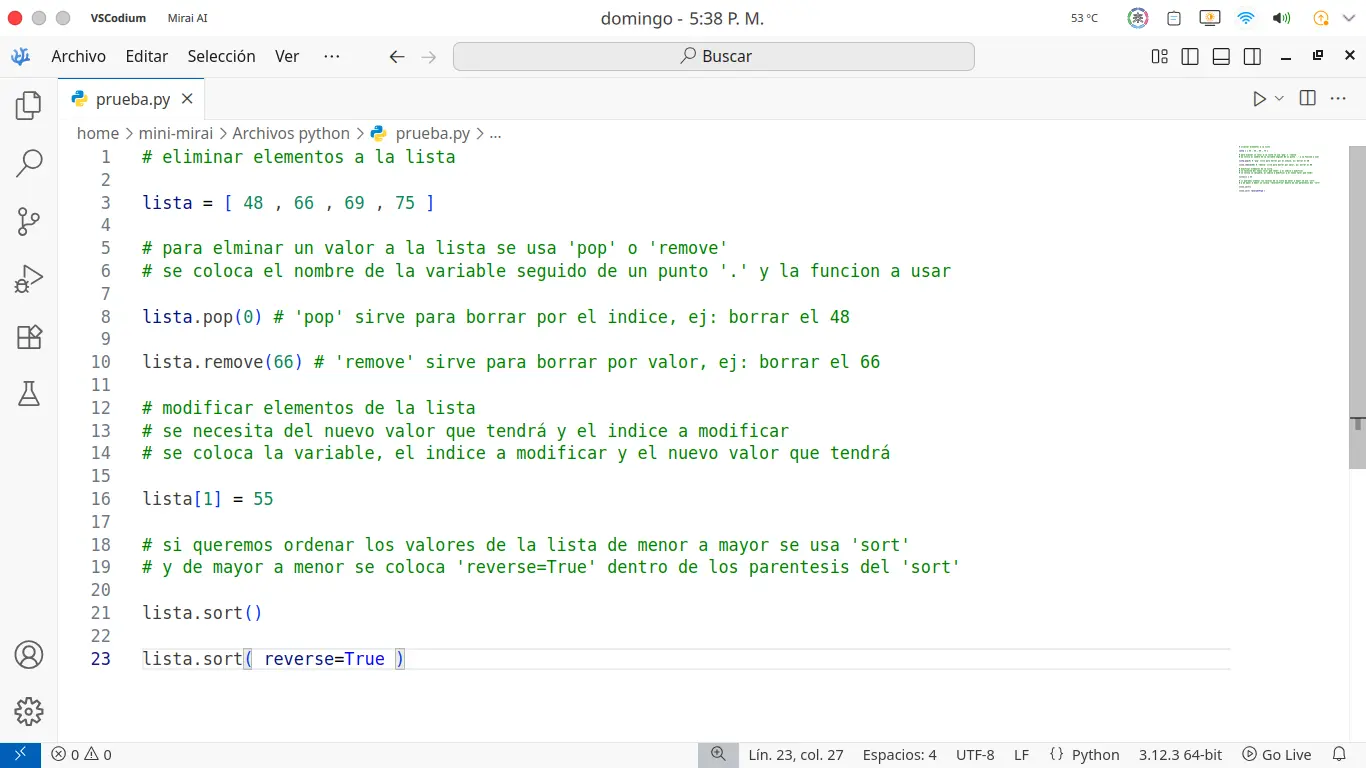The height and width of the screenshot is (768, 1366).
Task: Click the line 'lista[1] = 55'
Action: (208, 499)
